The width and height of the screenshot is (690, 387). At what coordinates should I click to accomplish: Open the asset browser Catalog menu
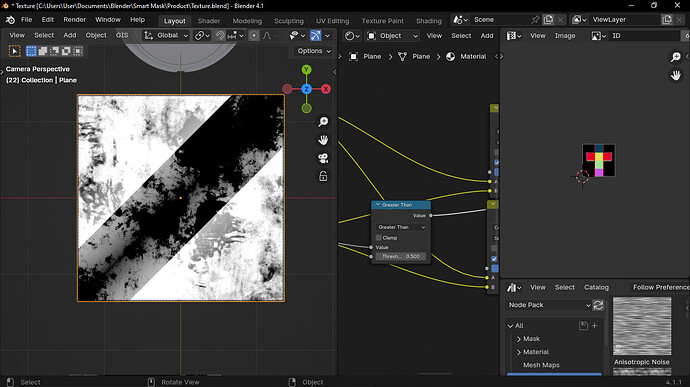pos(596,287)
